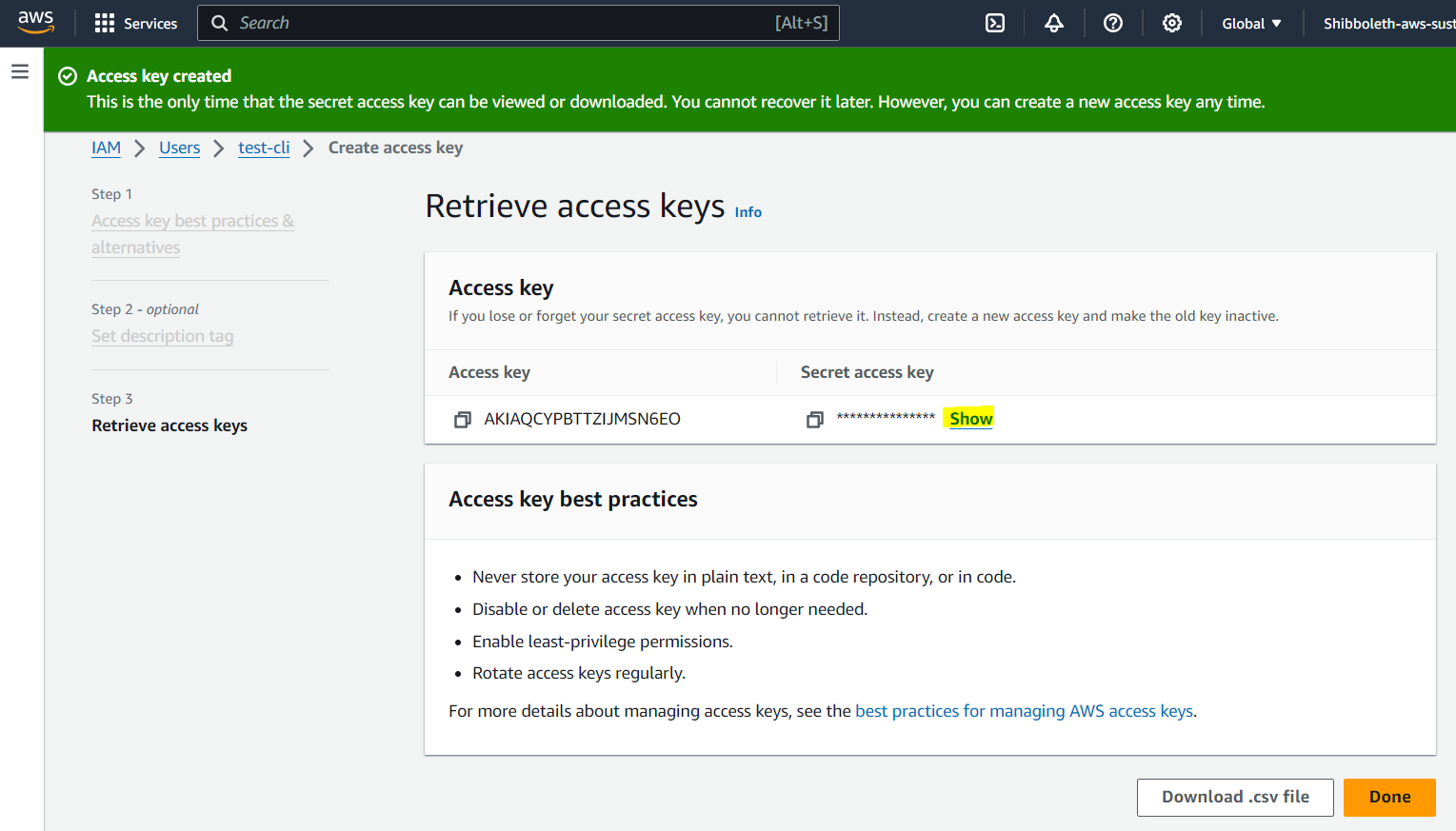
Task: Go to Users breadcrumb
Action: coord(179,148)
